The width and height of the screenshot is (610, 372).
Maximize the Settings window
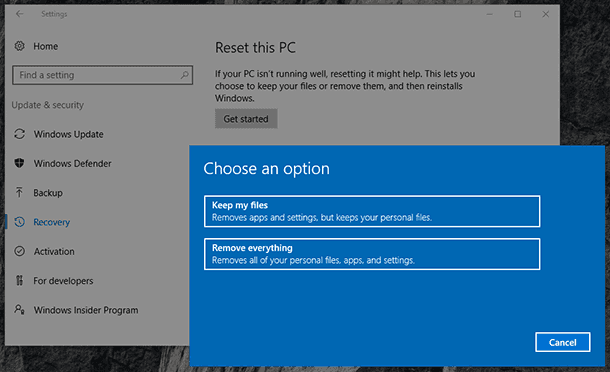517,14
